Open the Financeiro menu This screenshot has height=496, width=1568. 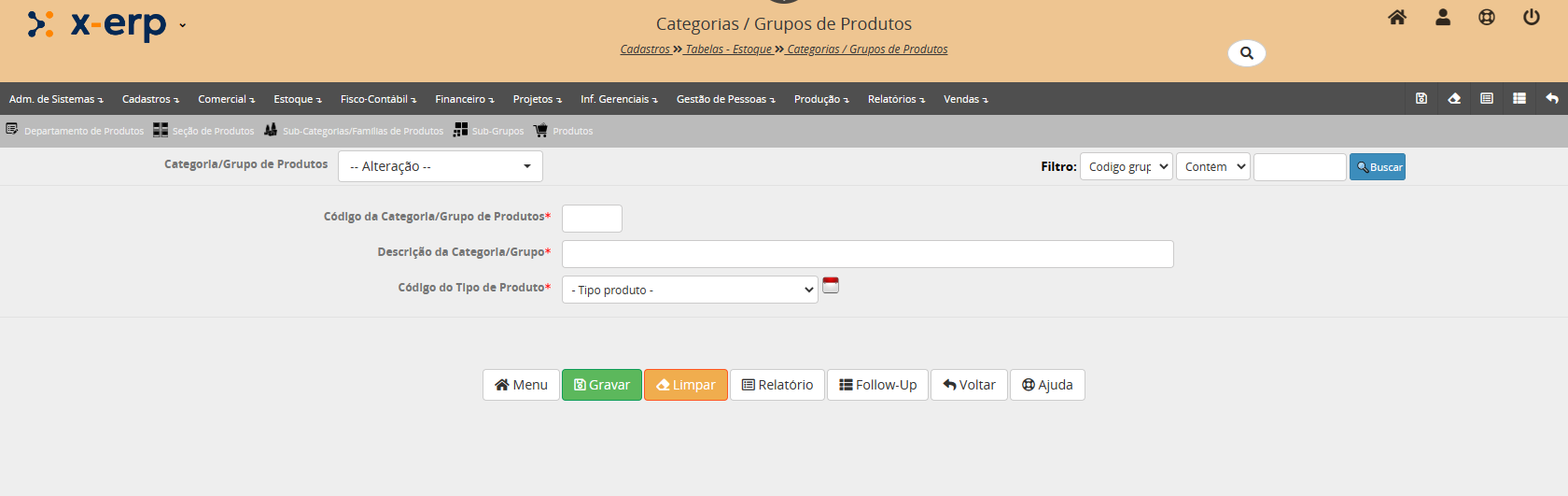coord(464,99)
